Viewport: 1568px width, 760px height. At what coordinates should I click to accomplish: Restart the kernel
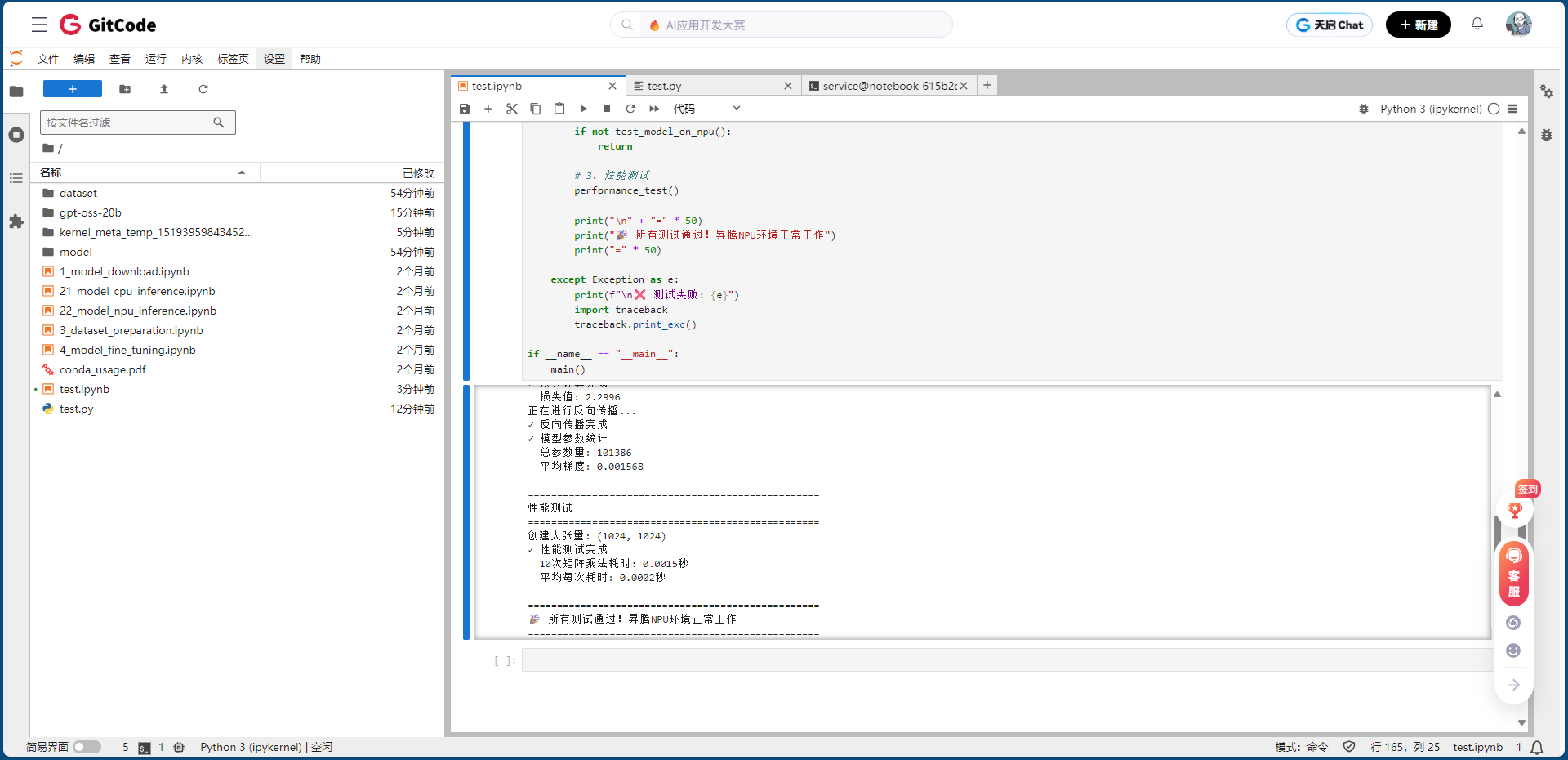(x=630, y=109)
